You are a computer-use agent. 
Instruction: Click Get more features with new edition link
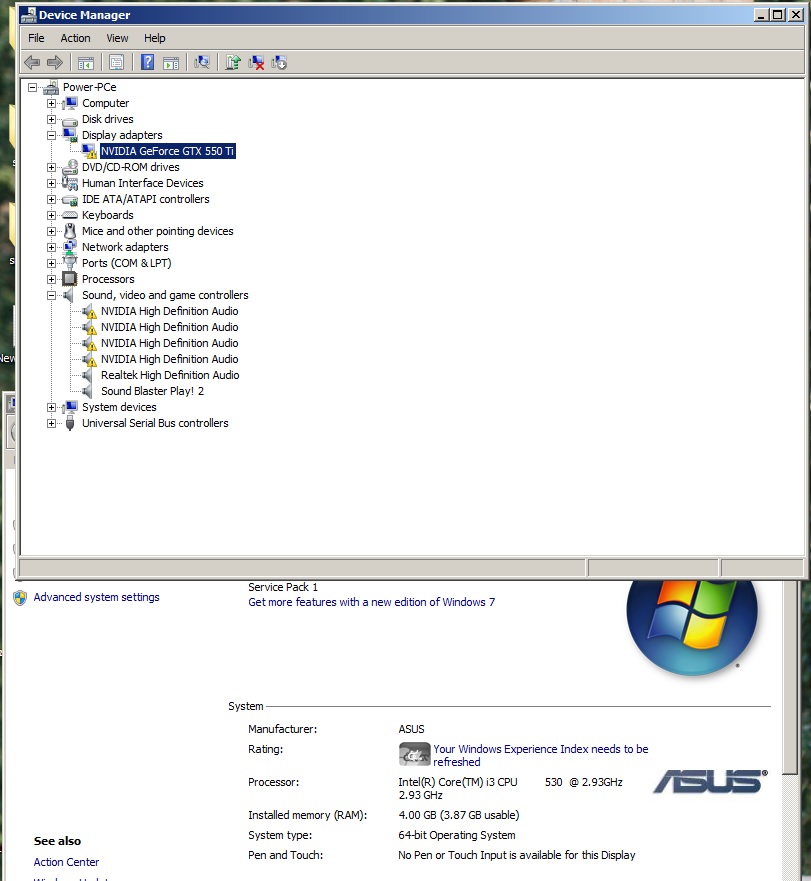(371, 602)
